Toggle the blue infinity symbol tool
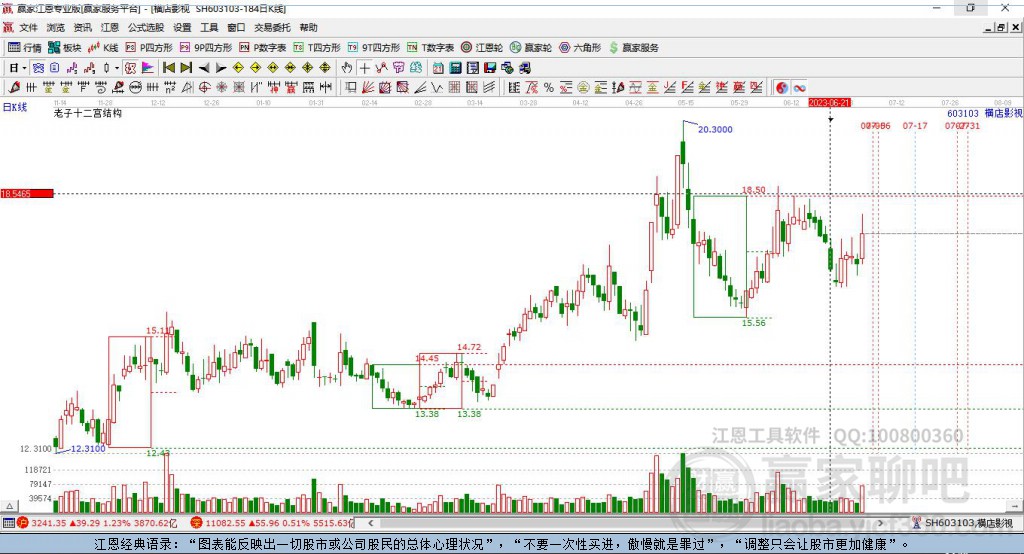 click(799, 88)
